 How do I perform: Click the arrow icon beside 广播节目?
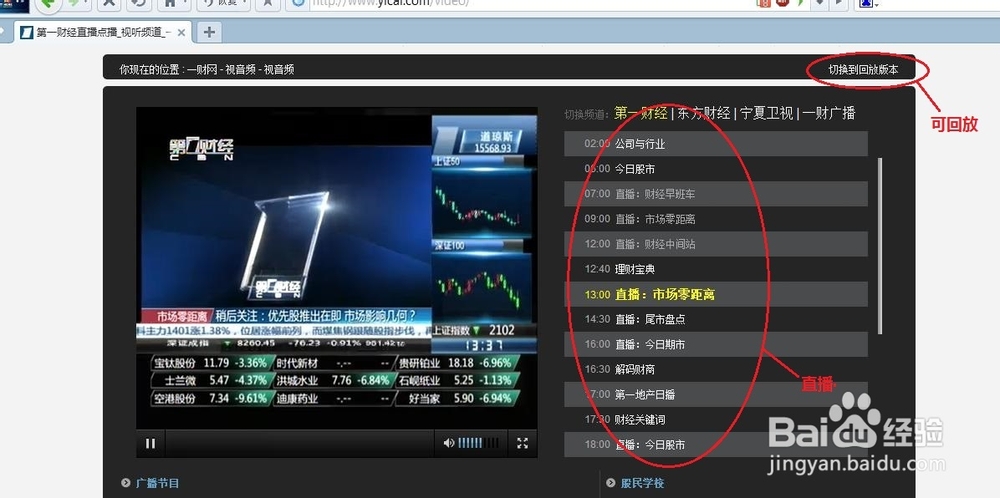tap(125, 483)
